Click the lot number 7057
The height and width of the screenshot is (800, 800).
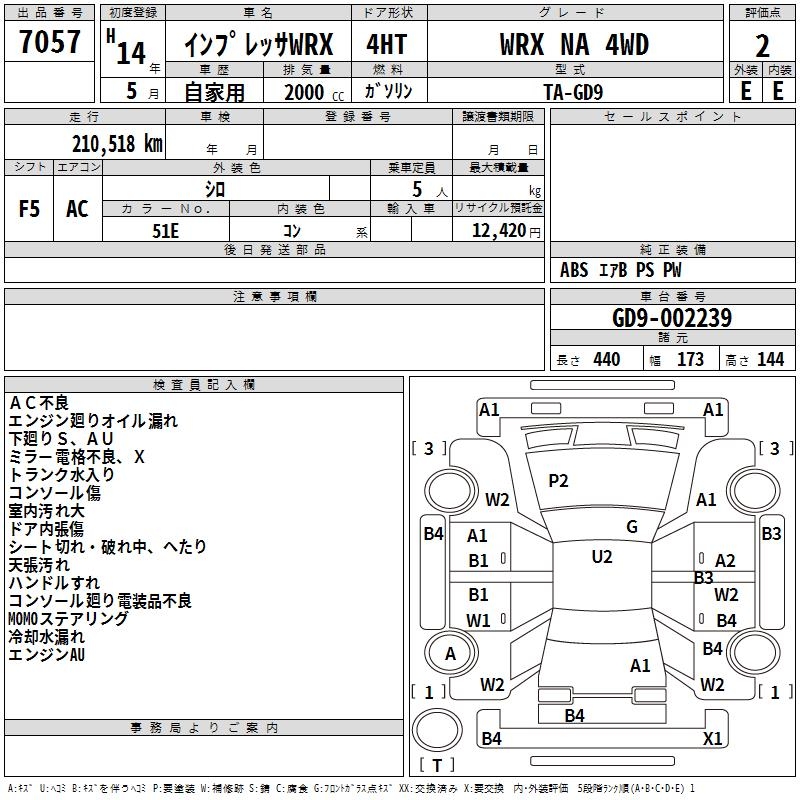click(49, 41)
